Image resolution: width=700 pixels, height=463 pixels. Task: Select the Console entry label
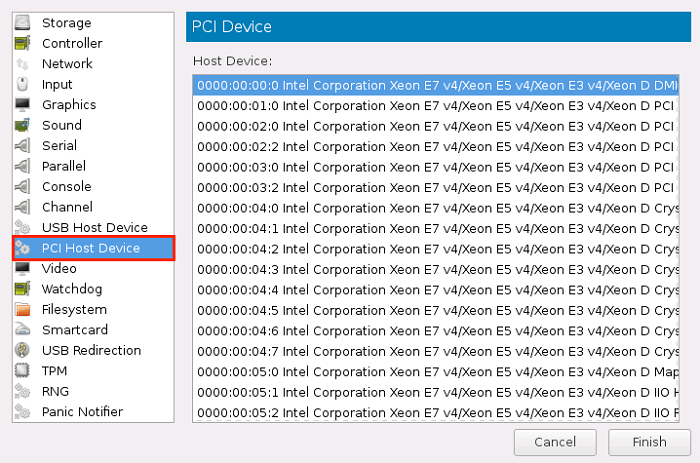coord(67,187)
